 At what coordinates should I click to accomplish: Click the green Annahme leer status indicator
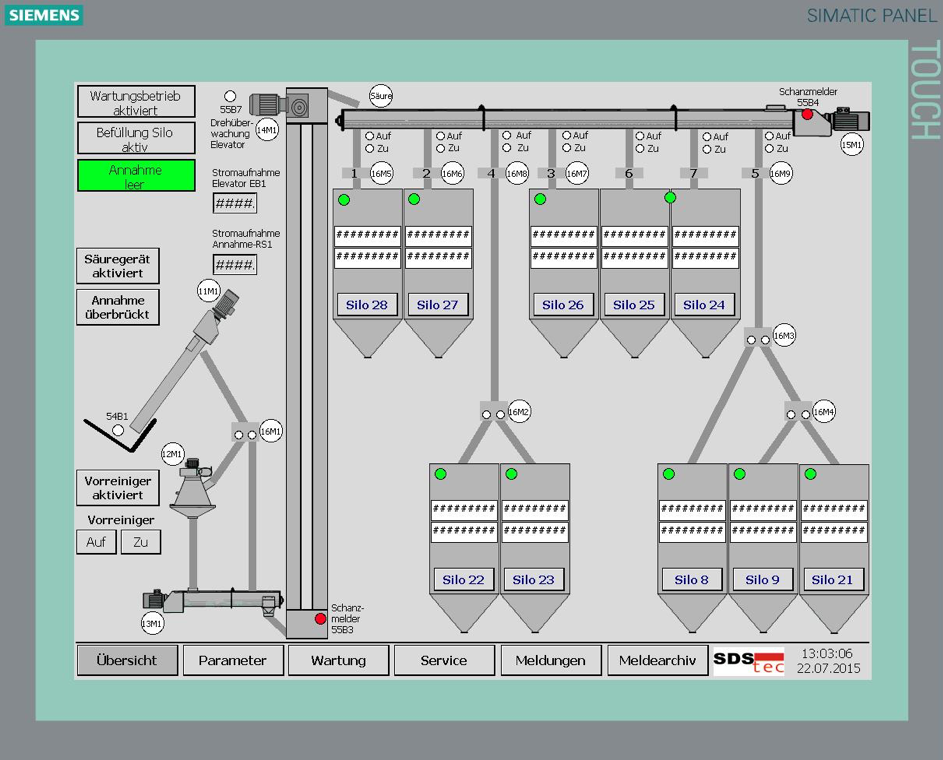[136, 177]
